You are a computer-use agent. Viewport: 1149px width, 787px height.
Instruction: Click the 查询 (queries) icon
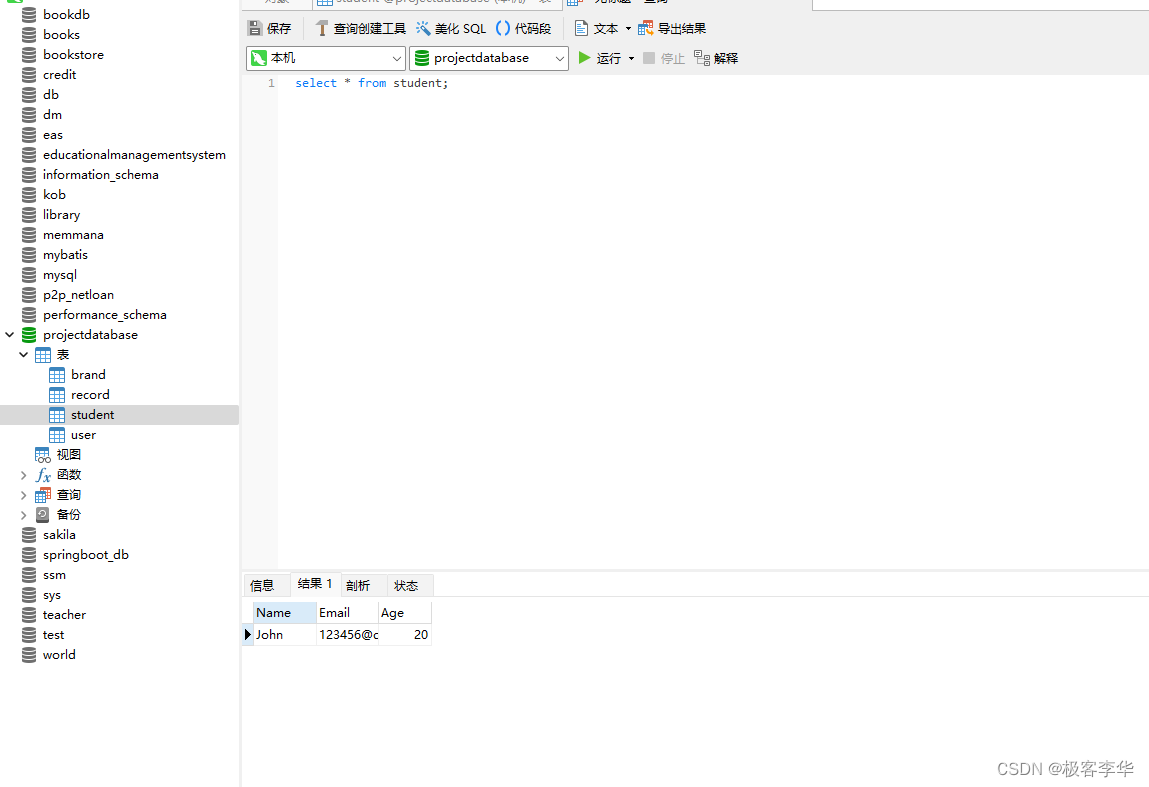click(43, 495)
